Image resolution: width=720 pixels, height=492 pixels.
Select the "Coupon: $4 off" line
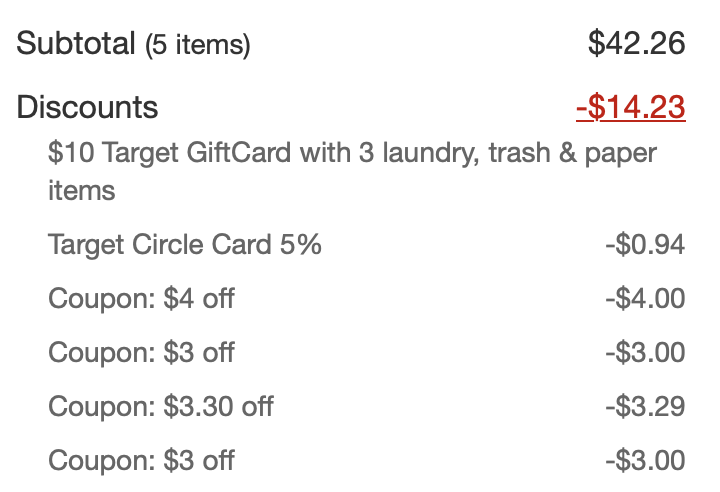pyautogui.click(x=141, y=298)
